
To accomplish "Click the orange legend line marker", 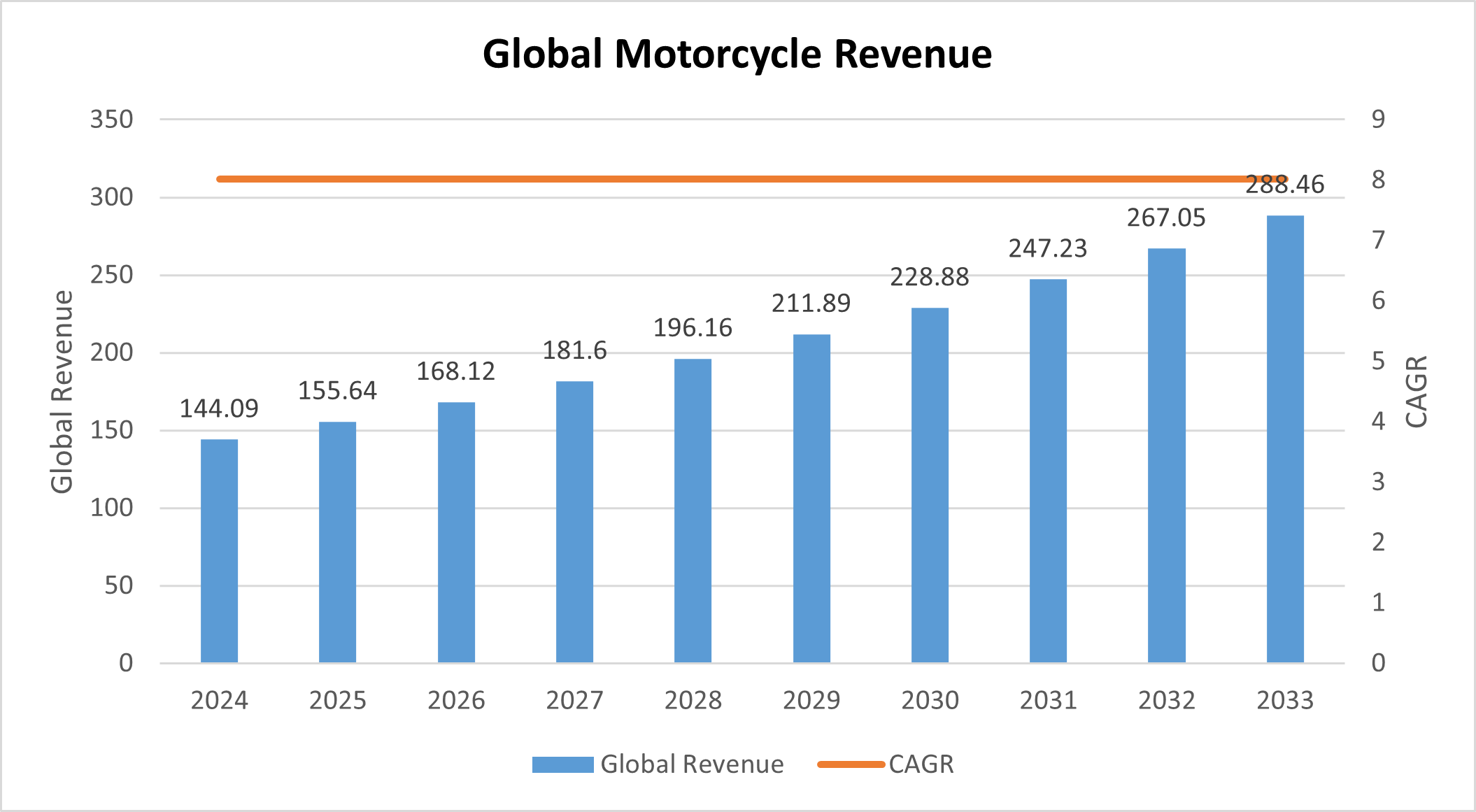I will [x=851, y=764].
